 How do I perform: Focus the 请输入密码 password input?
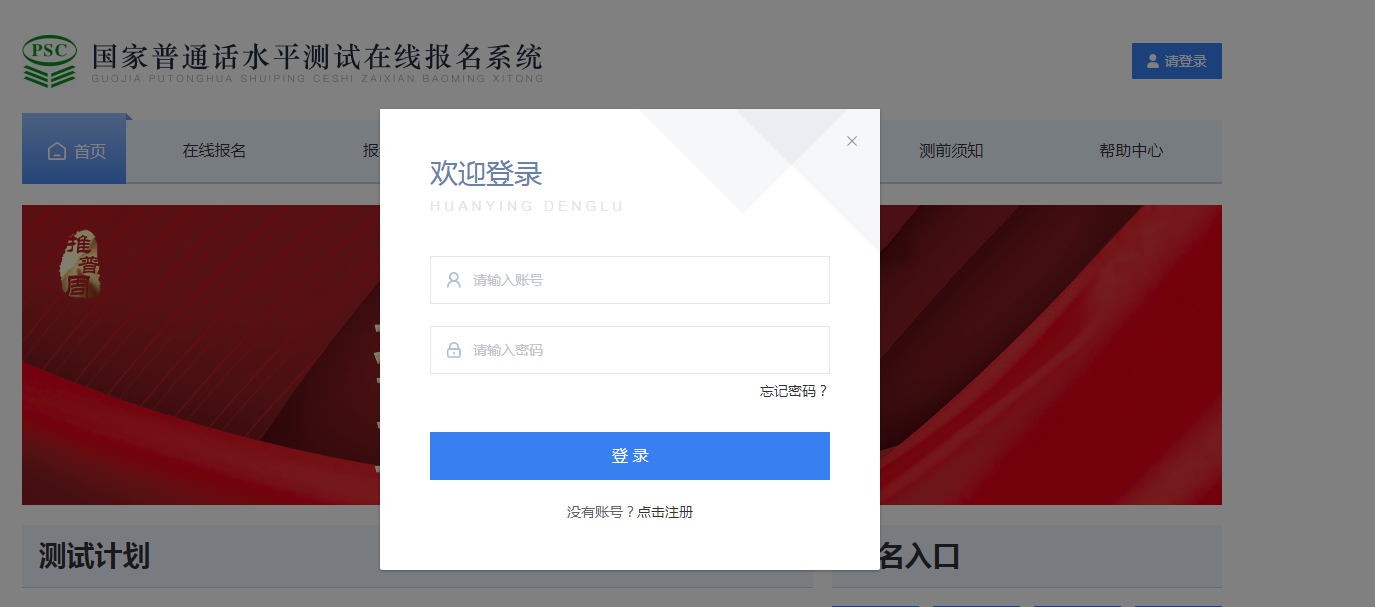click(x=630, y=350)
